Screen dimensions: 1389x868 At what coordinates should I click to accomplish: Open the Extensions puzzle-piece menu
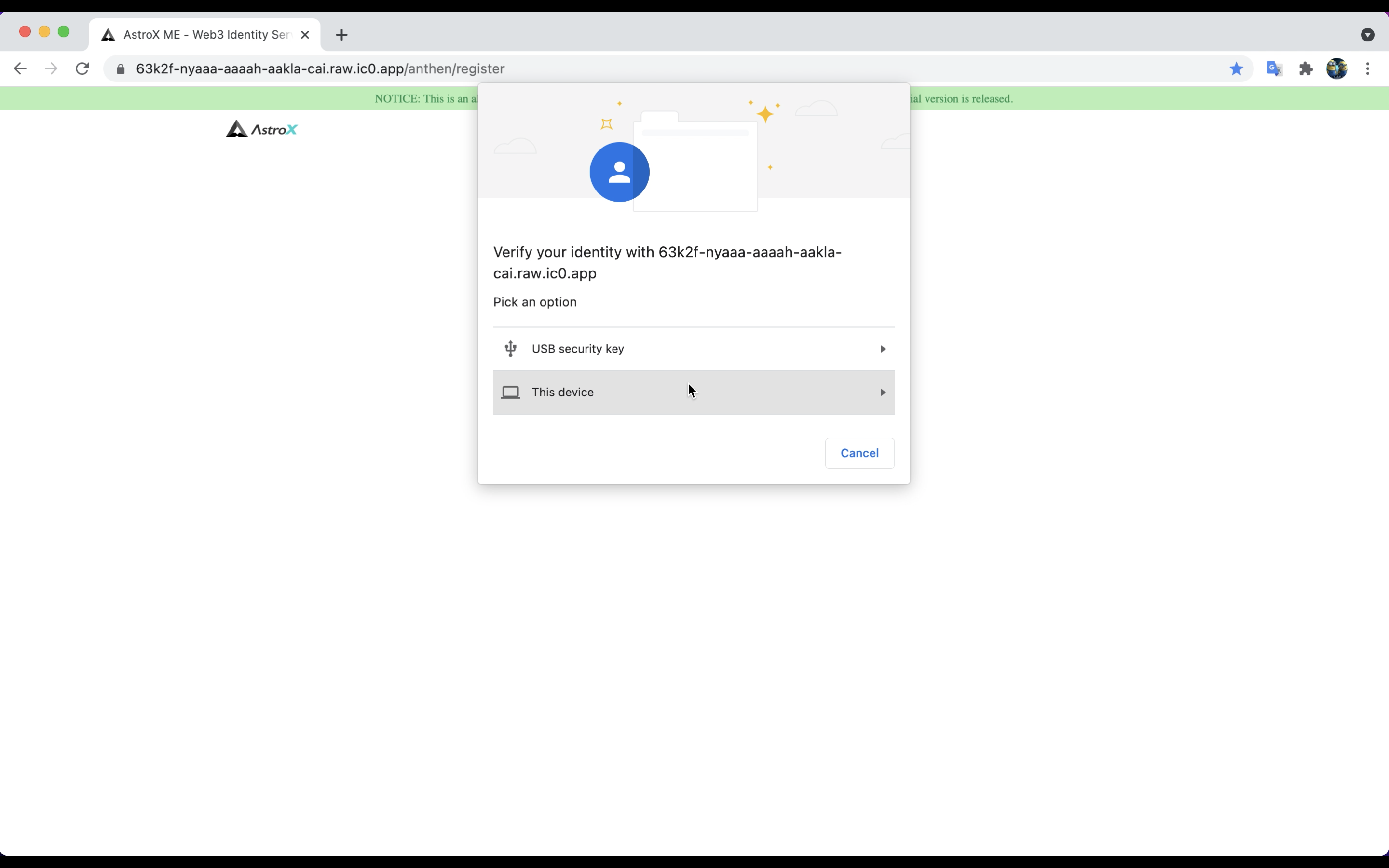(x=1306, y=69)
